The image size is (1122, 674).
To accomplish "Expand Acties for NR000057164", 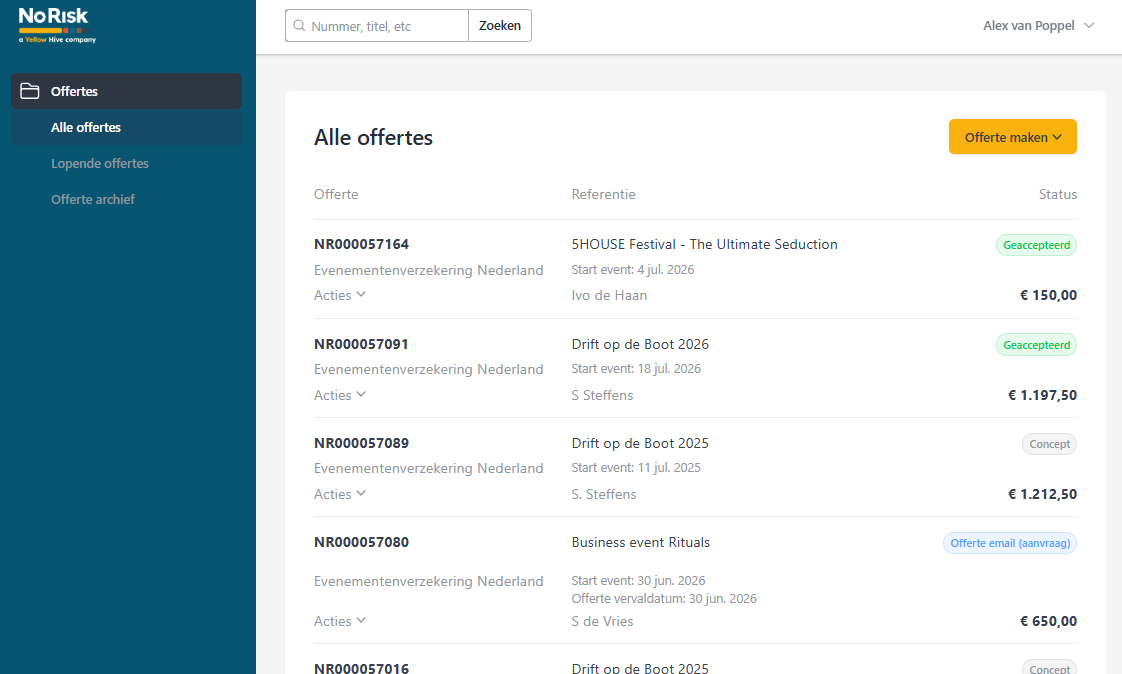I will coord(340,295).
